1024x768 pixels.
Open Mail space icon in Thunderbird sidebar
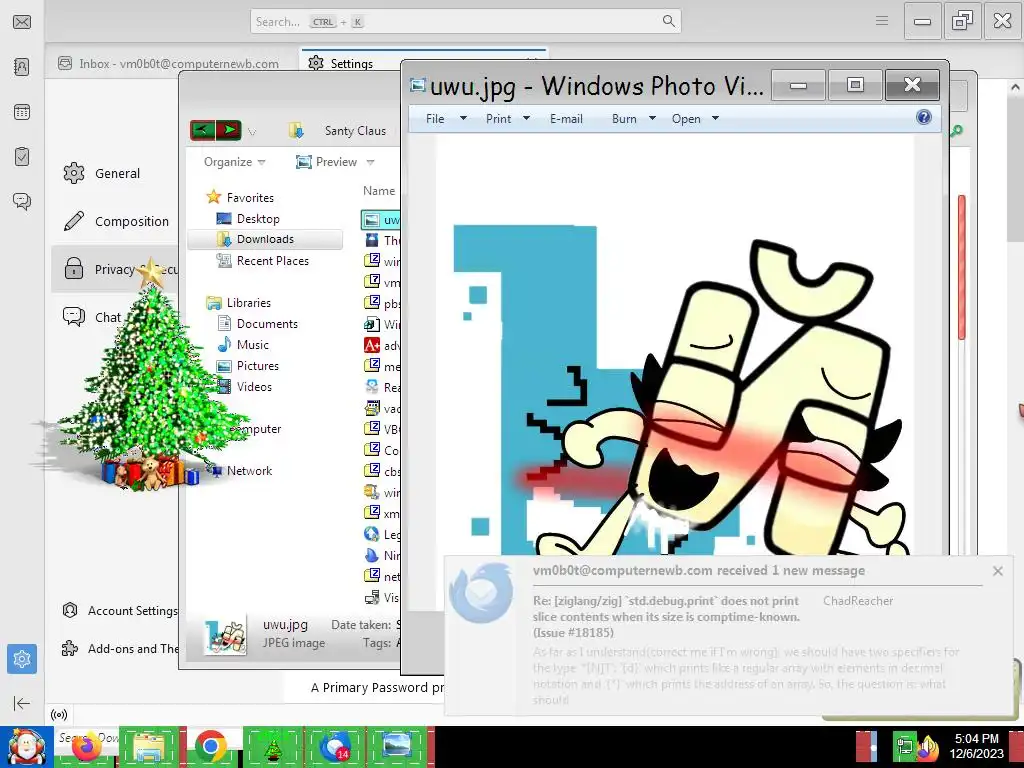point(22,22)
